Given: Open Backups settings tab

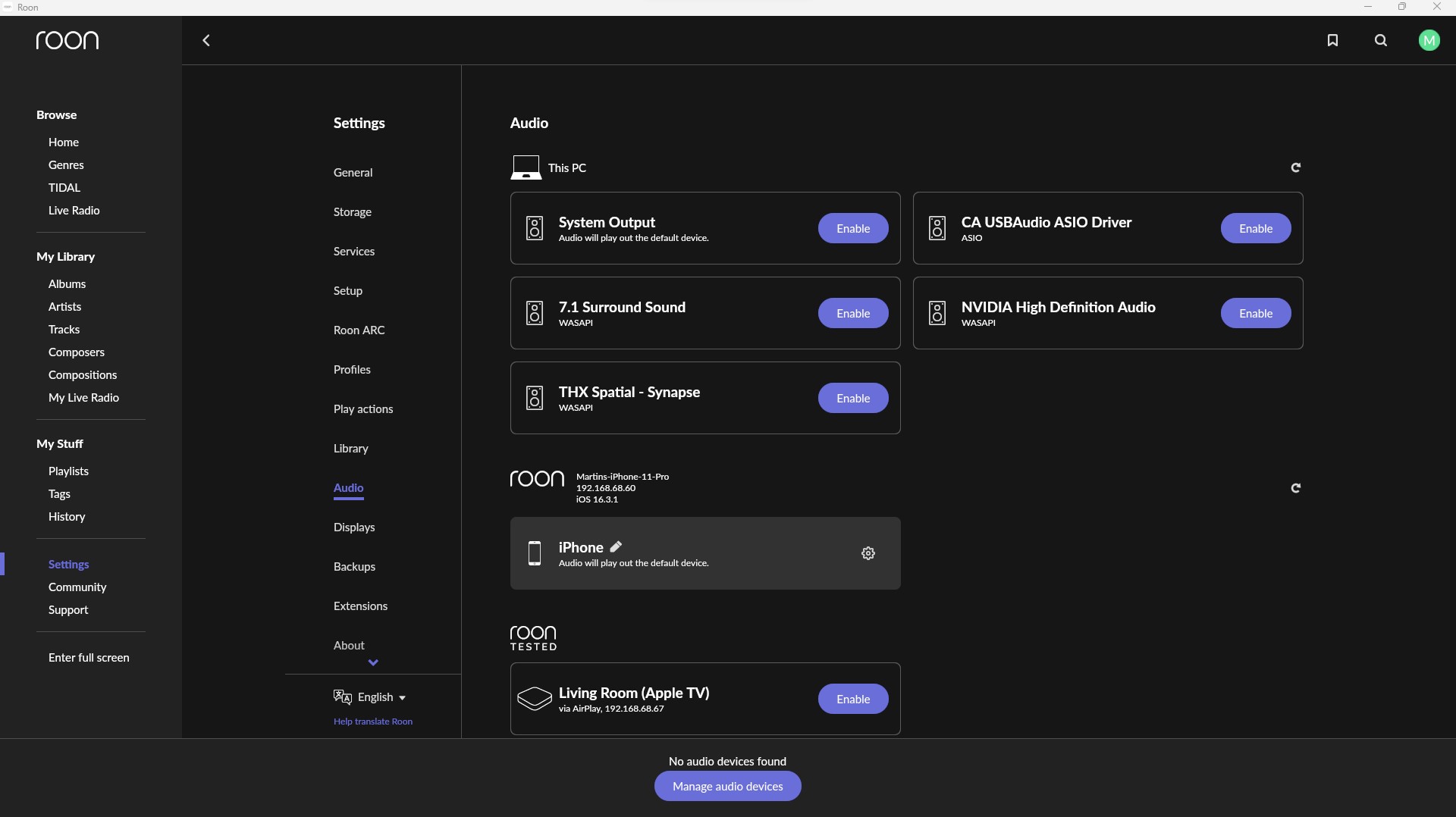Looking at the screenshot, I should point(354,567).
